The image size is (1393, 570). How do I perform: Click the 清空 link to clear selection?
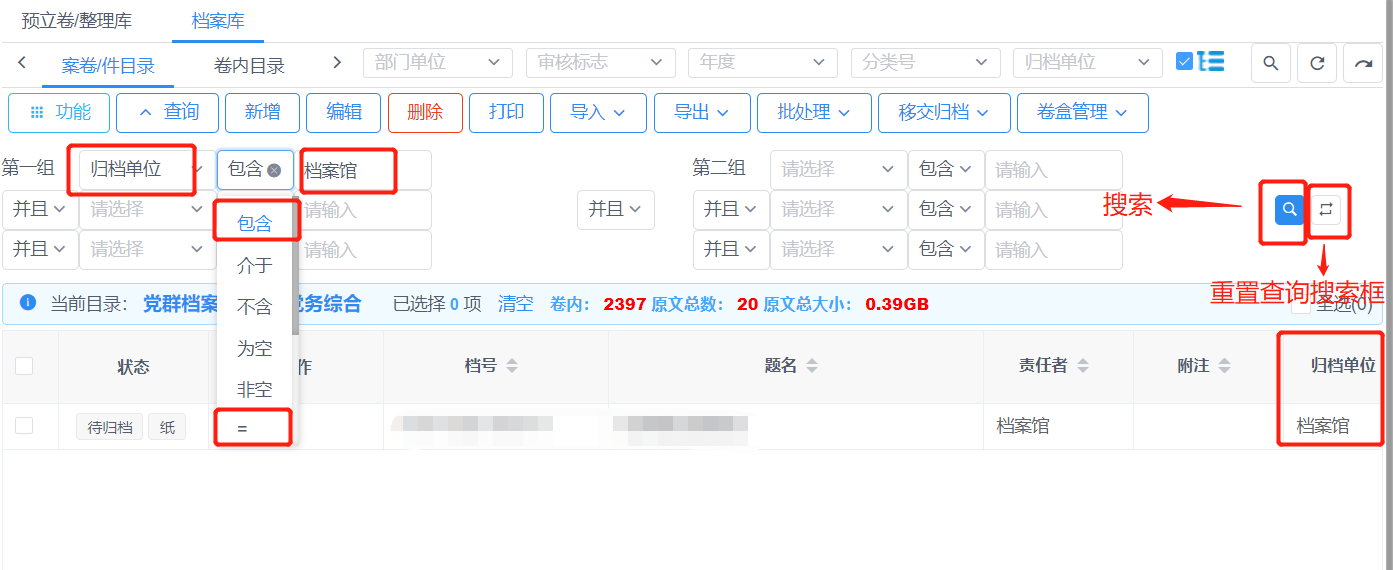(x=516, y=304)
